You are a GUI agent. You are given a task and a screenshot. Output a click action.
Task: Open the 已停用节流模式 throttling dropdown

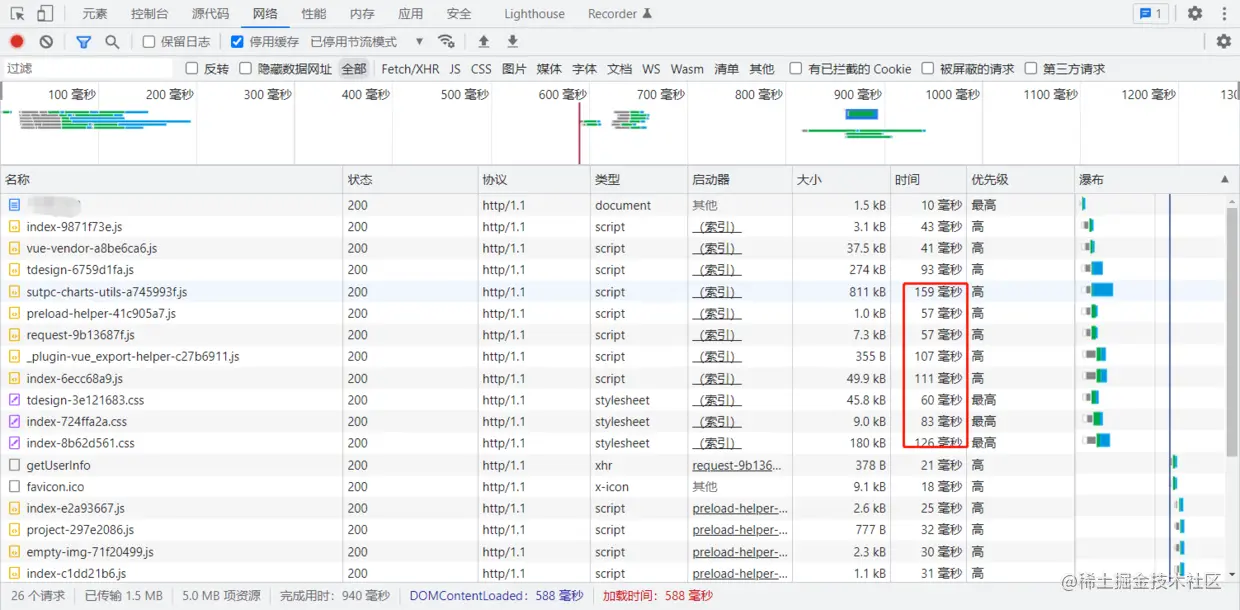(362, 42)
